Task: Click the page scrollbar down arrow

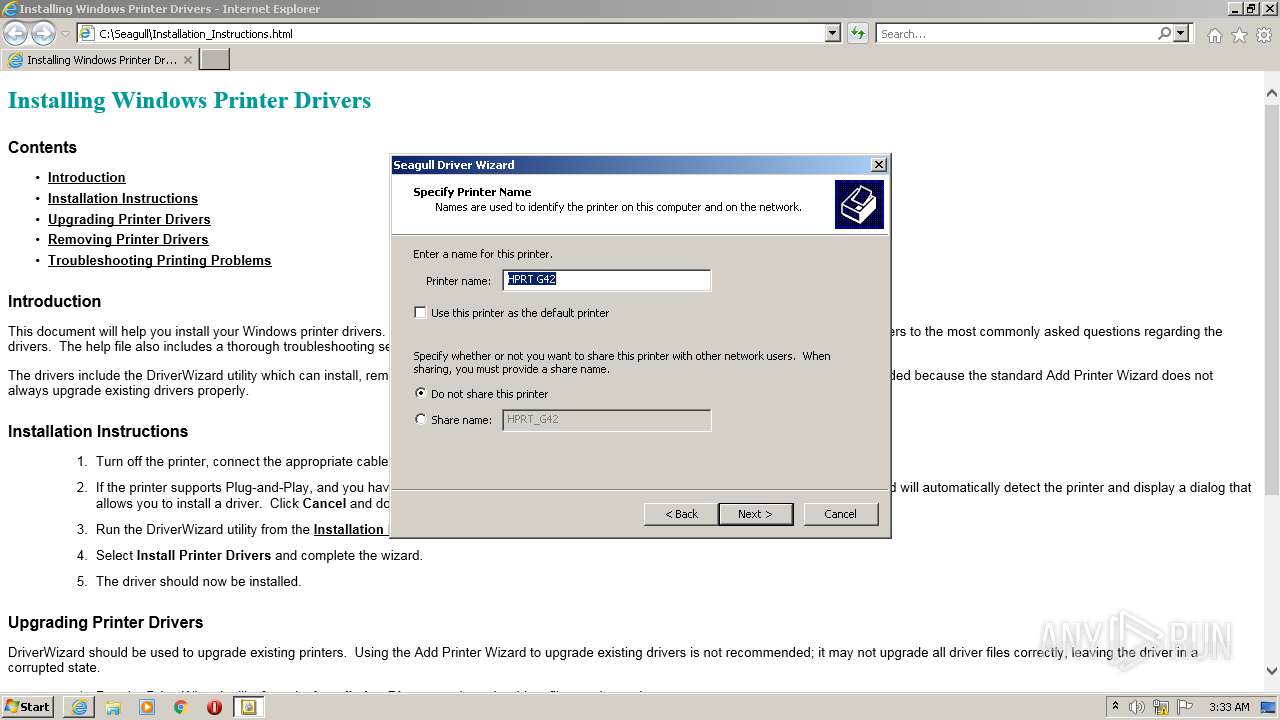Action: point(1271,672)
